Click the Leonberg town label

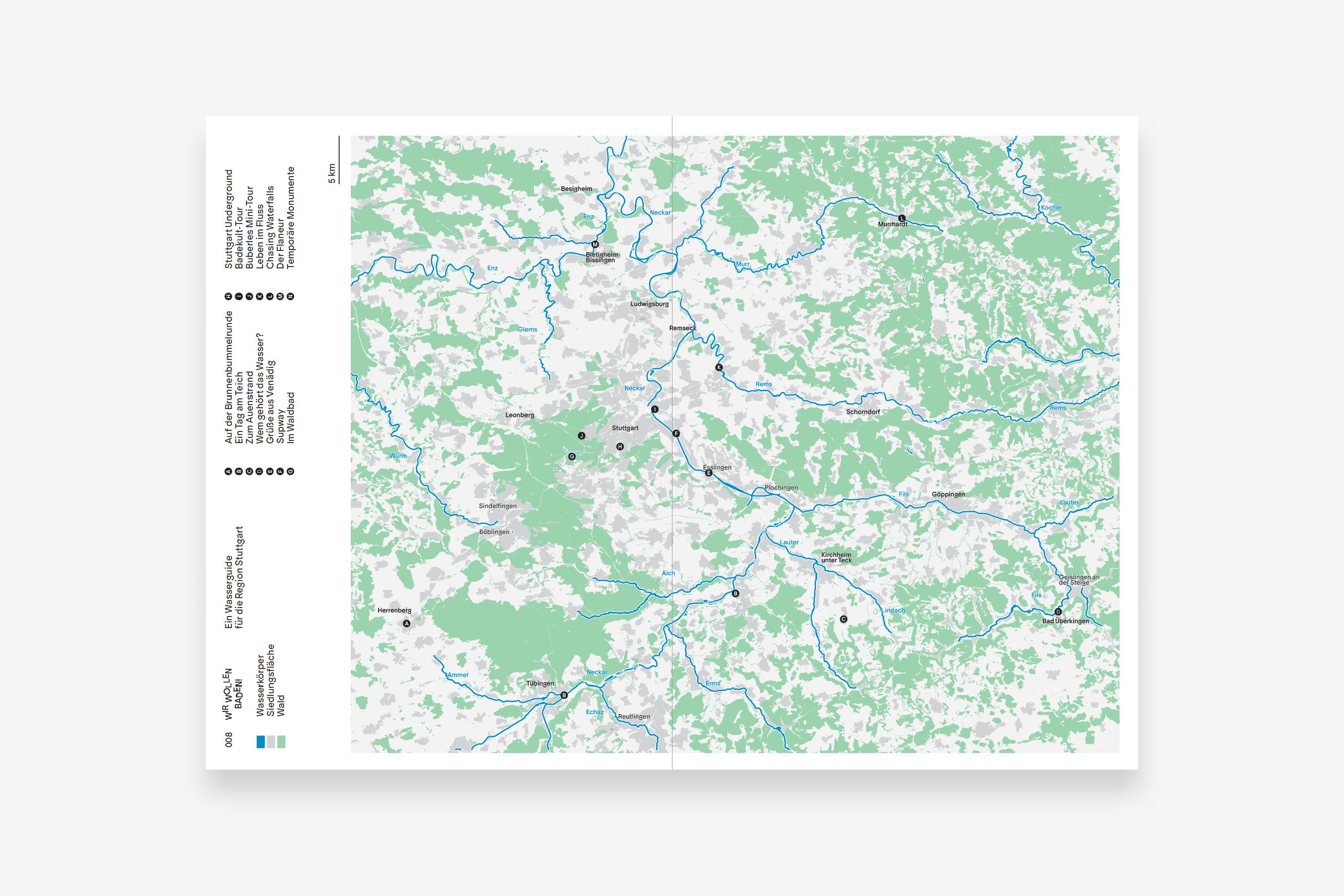519,415
